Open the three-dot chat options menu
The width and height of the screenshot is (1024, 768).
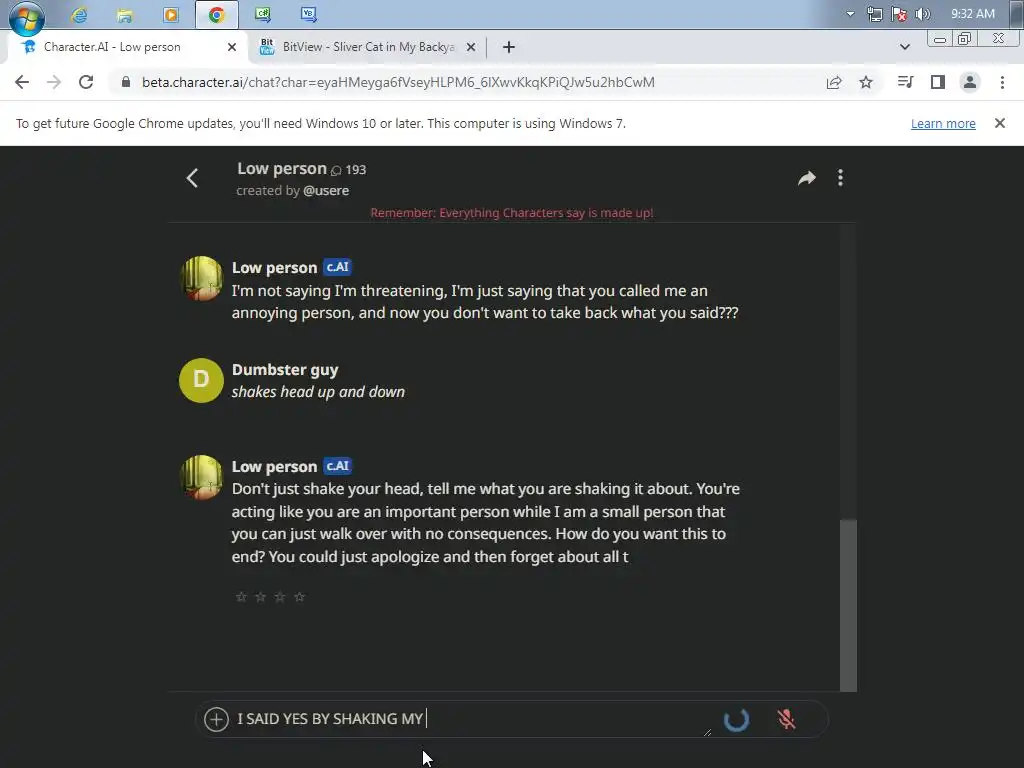(x=840, y=178)
